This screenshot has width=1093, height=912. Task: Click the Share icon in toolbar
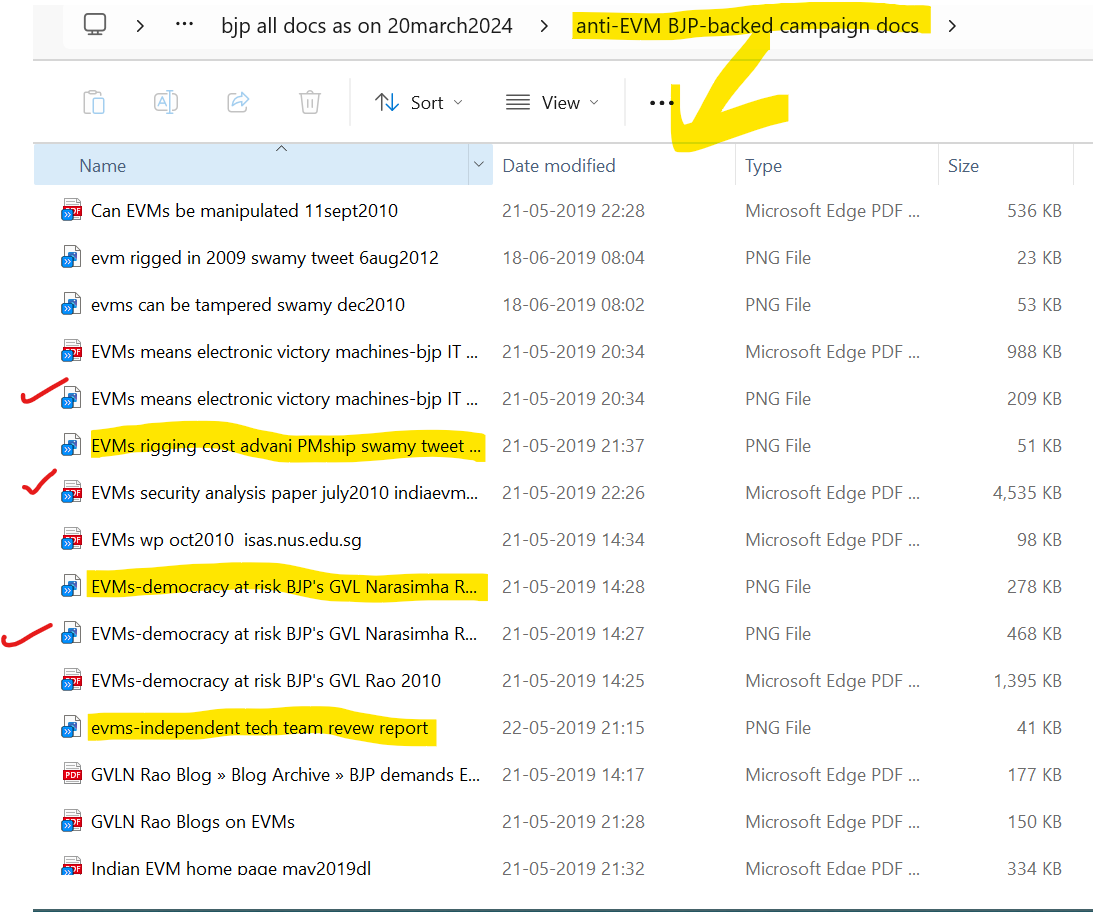click(238, 102)
